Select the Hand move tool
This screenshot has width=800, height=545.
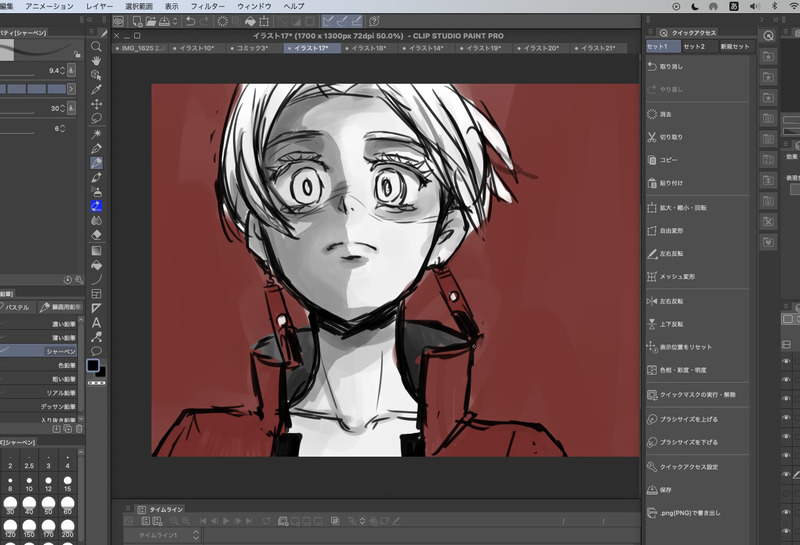96,61
